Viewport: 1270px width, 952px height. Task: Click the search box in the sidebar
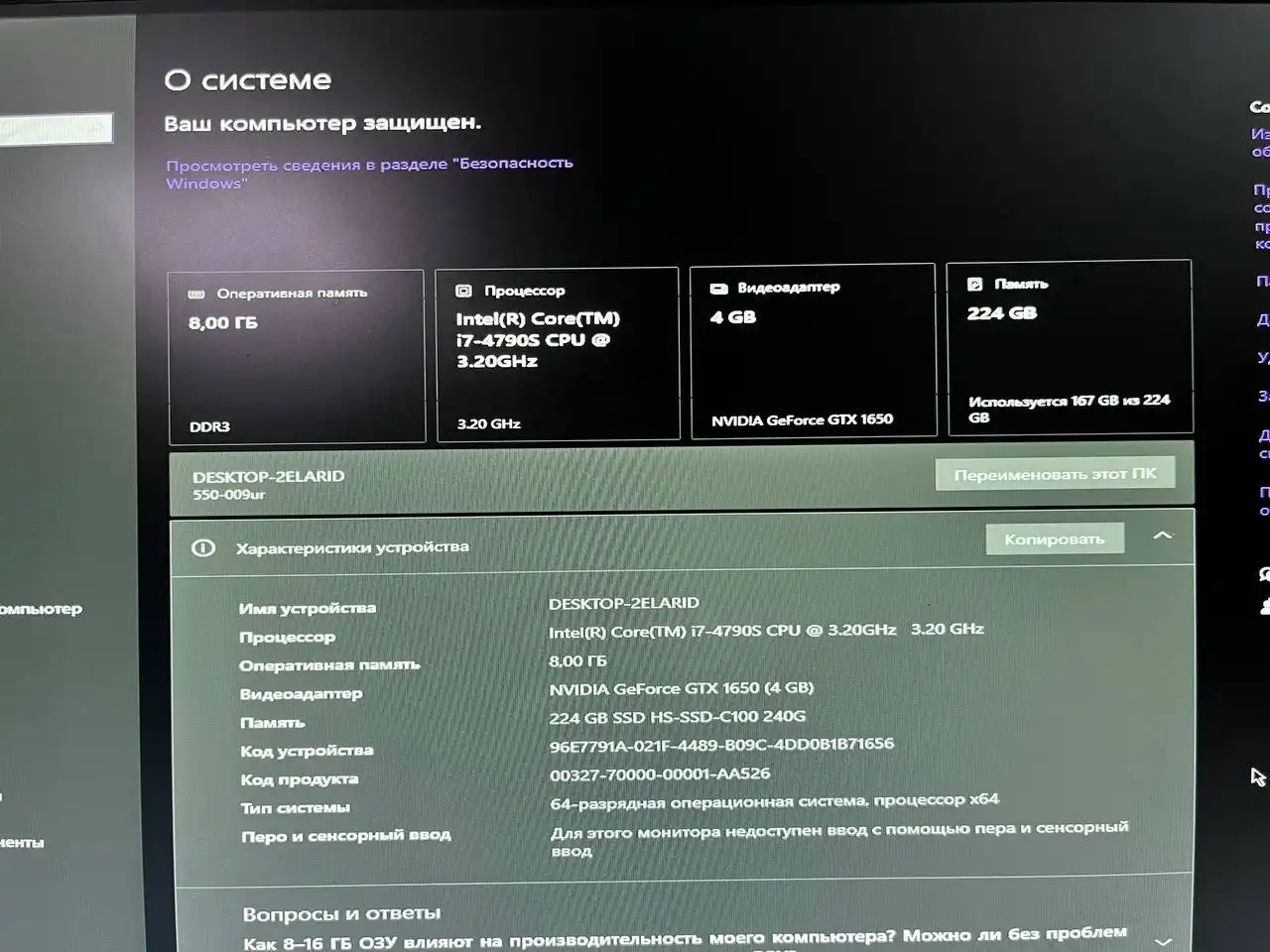tap(55, 128)
